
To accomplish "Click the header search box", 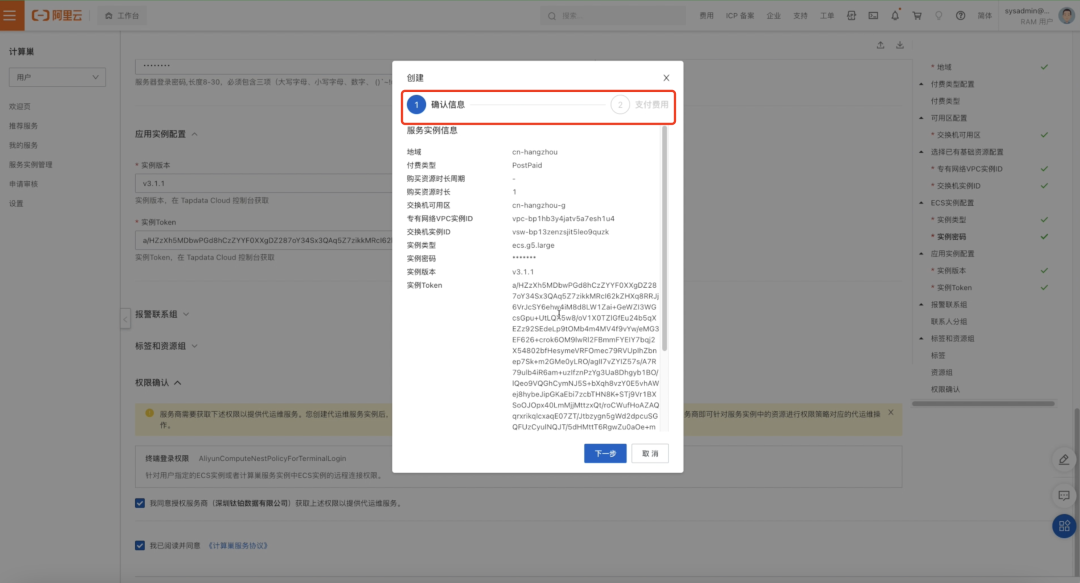I will 613,16.
